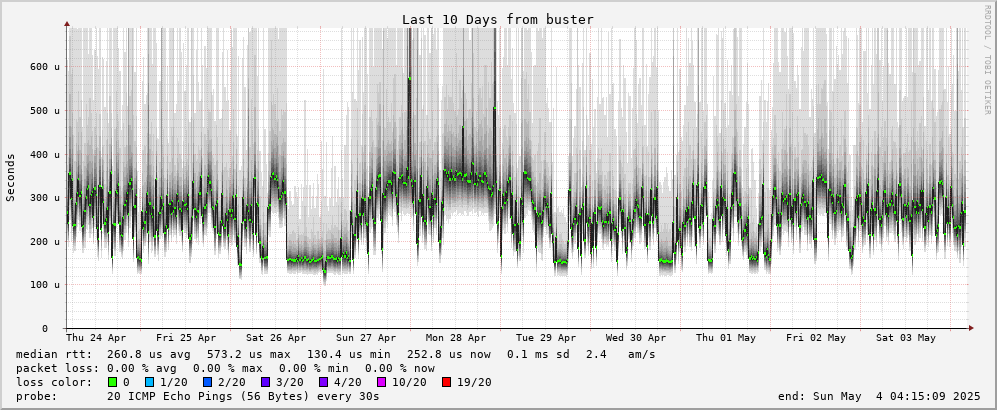The height and width of the screenshot is (410, 997).
Task: Click the 'Fri 02 May' date label
Action: coord(816,338)
